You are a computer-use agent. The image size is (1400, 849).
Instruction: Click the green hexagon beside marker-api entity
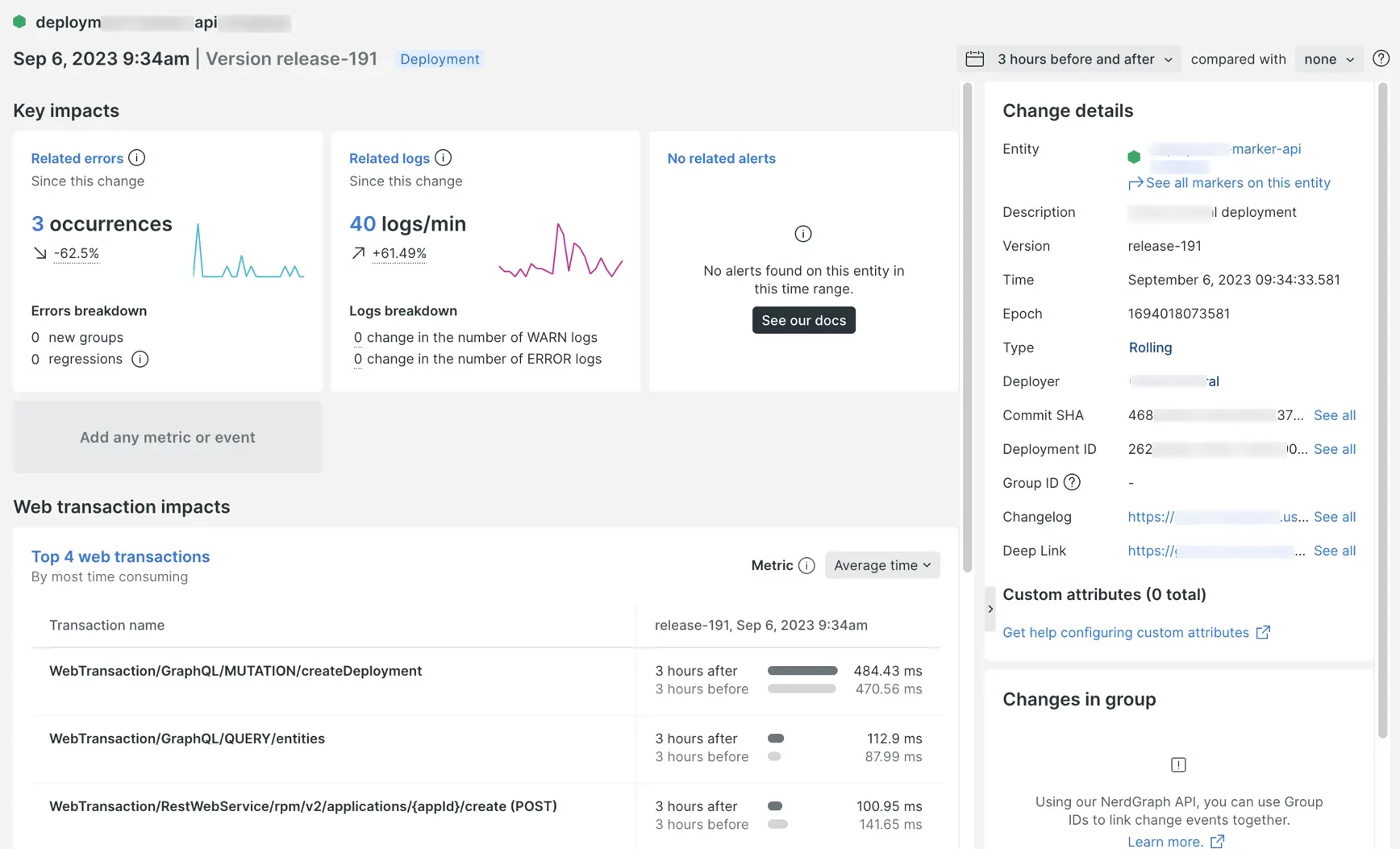pos(1134,157)
